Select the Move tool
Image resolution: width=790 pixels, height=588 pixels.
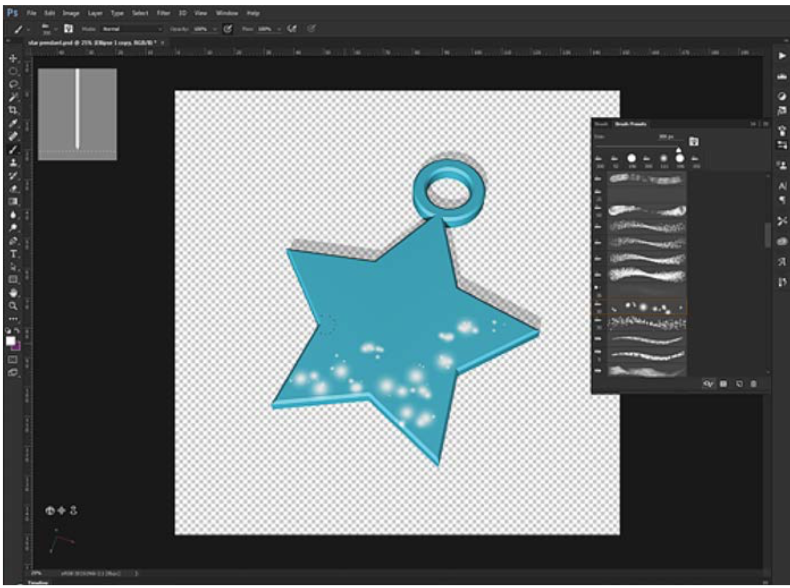click(13, 58)
